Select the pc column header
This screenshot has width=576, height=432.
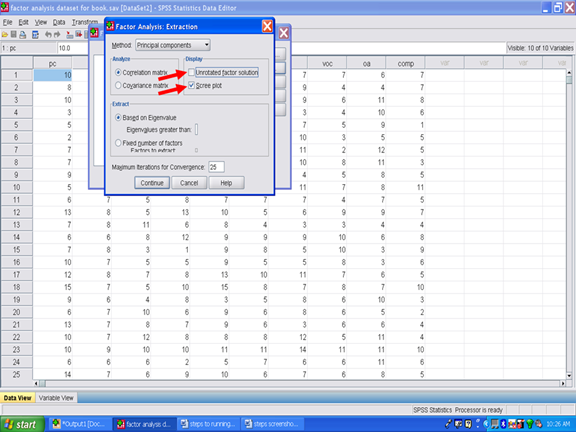53,64
